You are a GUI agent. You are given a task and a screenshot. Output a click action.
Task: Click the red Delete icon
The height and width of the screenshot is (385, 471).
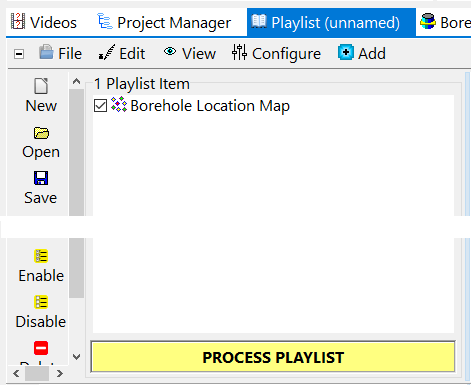tap(41, 348)
